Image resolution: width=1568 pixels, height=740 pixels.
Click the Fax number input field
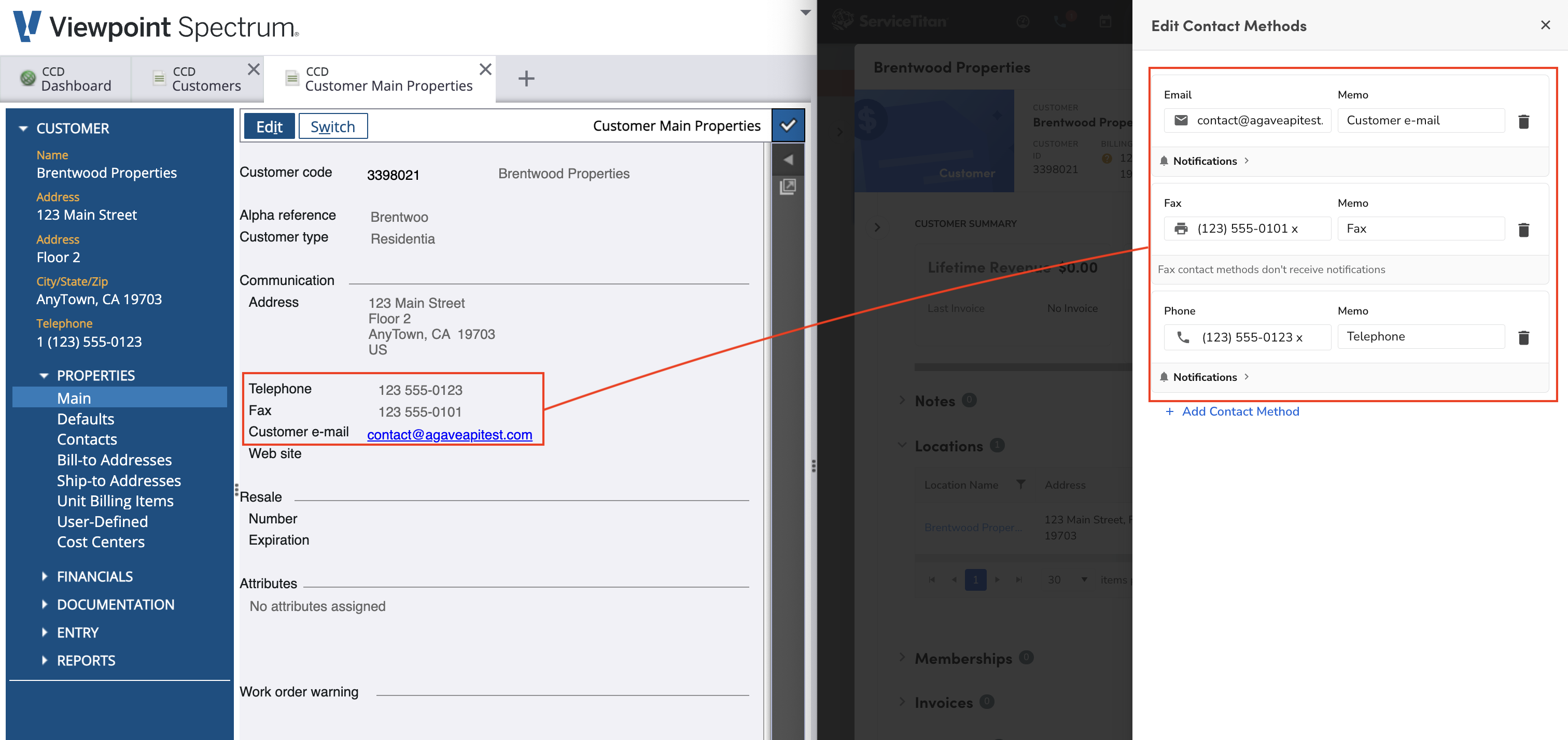click(x=1247, y=228)
